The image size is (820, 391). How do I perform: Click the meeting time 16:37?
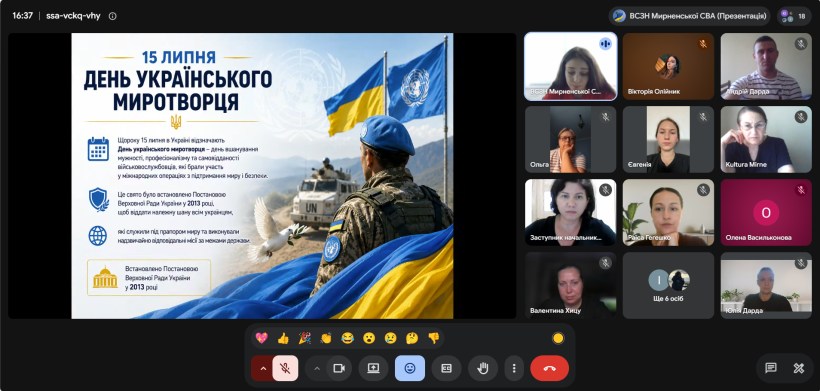pos(22,16)
